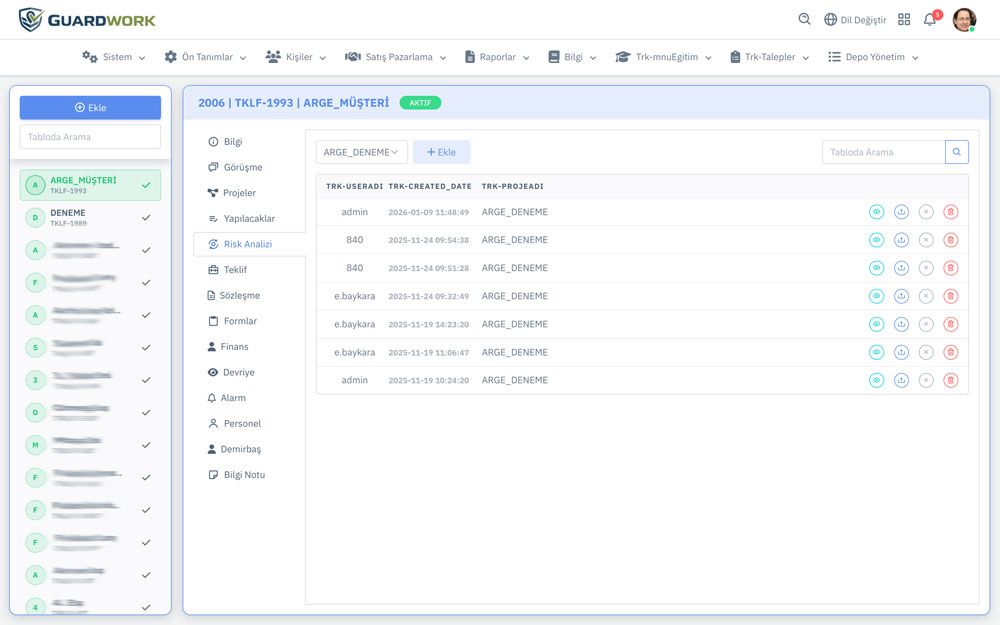Click the Tabloda Arama field in the left panel
This screenshot has height=625, width=1000.
(90, 137)
